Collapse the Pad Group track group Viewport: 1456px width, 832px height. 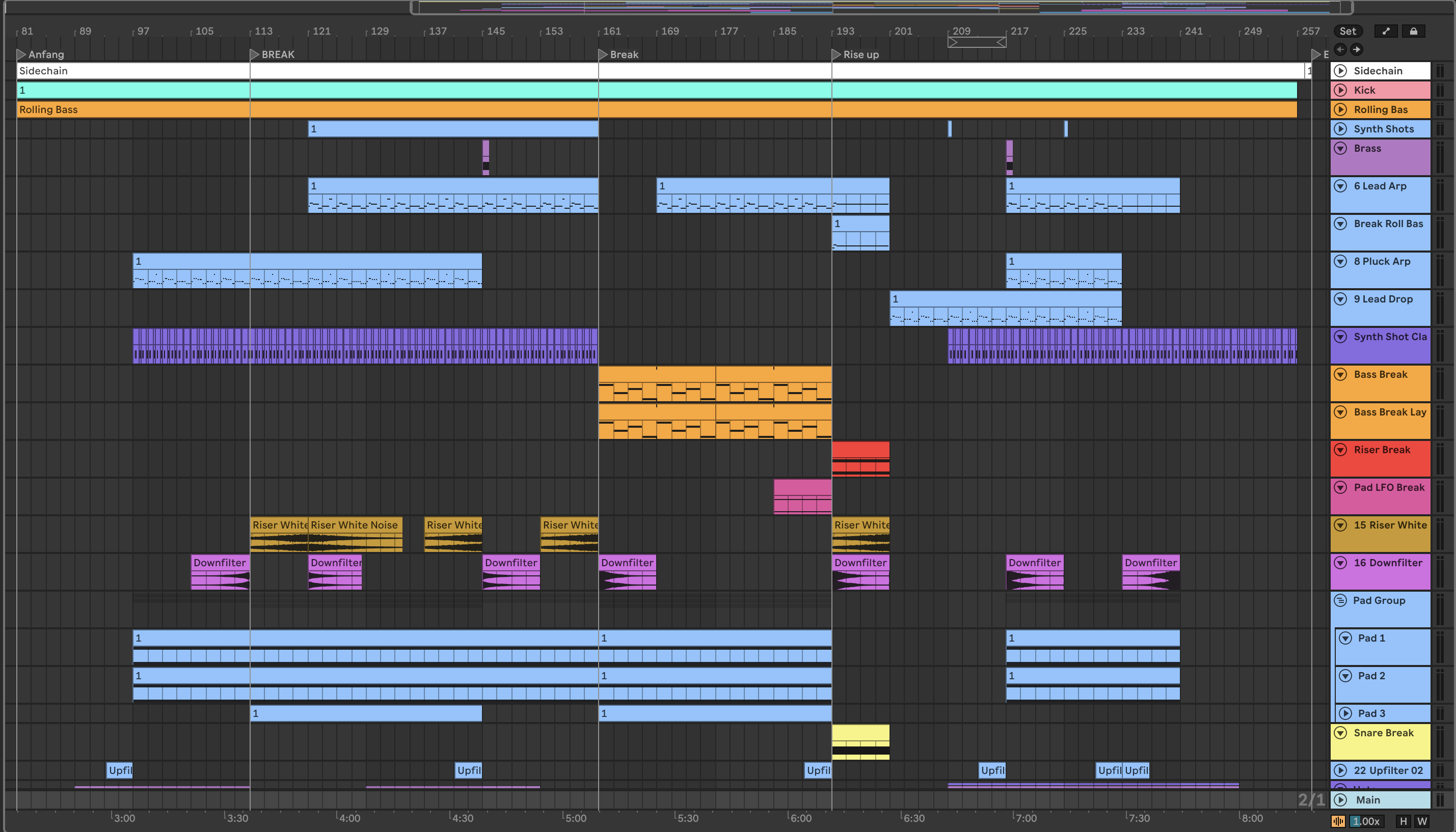coord(1340,600)
